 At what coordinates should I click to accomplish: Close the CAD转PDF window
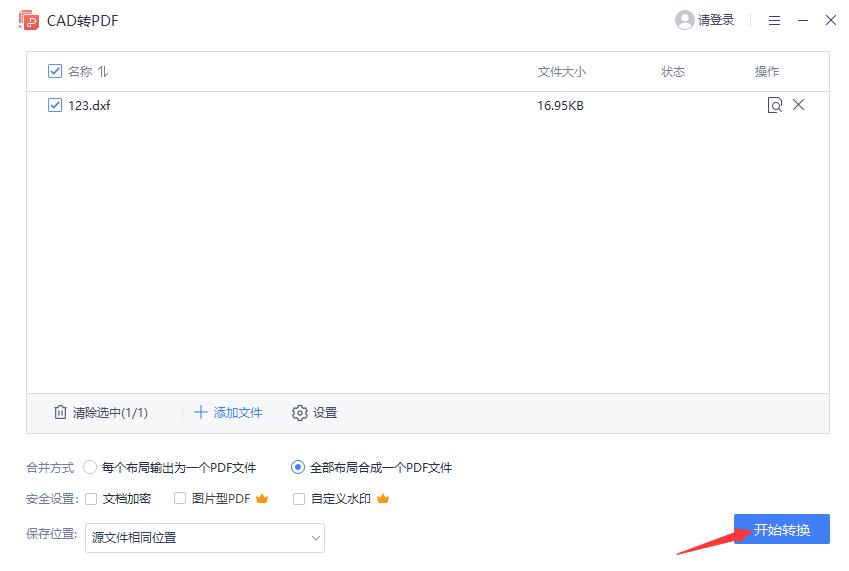pos(831,20)
